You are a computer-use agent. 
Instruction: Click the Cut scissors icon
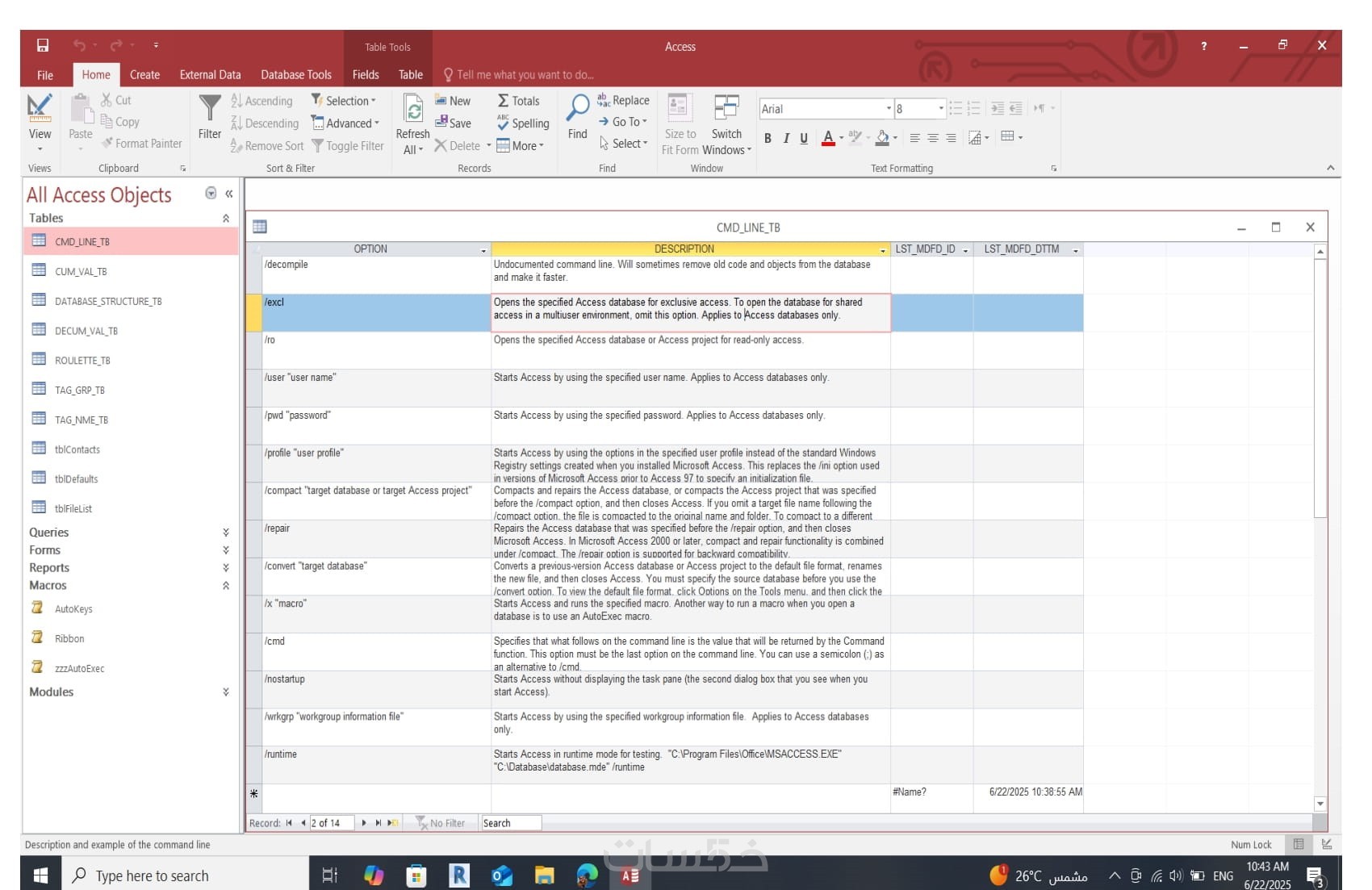click(107, 100)
